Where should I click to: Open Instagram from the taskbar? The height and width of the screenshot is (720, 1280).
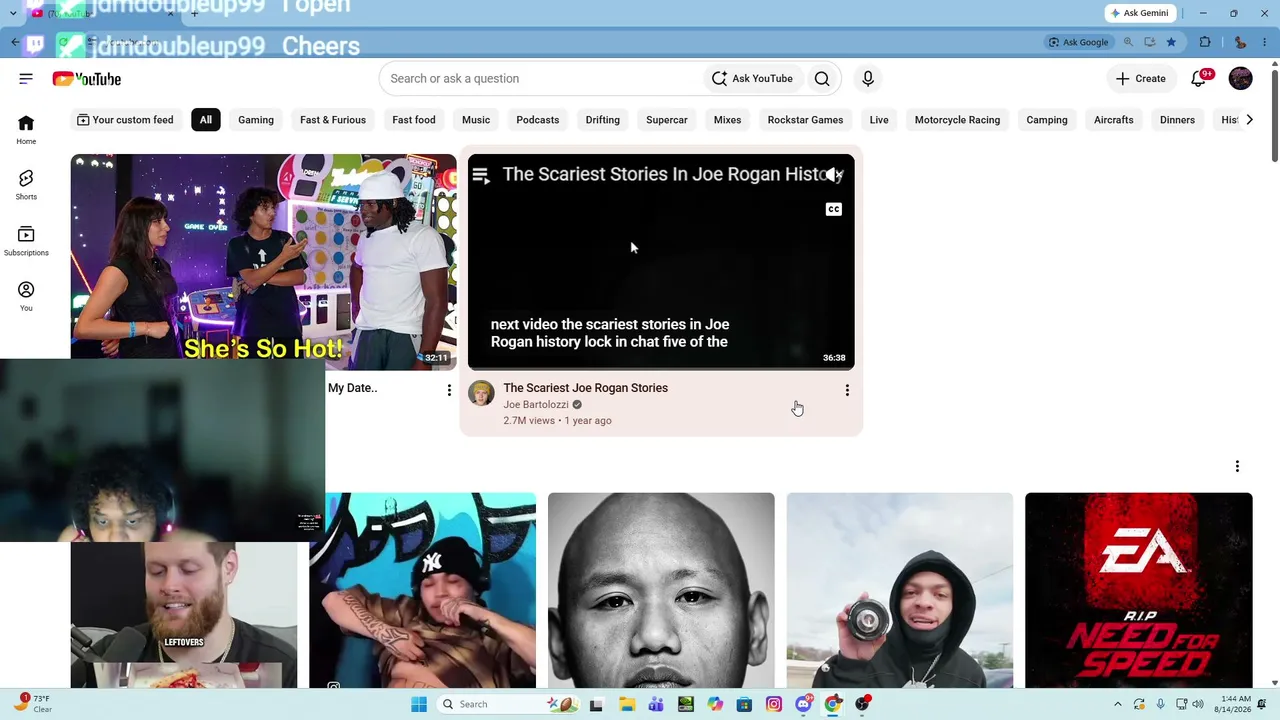(x=774, y=704)
